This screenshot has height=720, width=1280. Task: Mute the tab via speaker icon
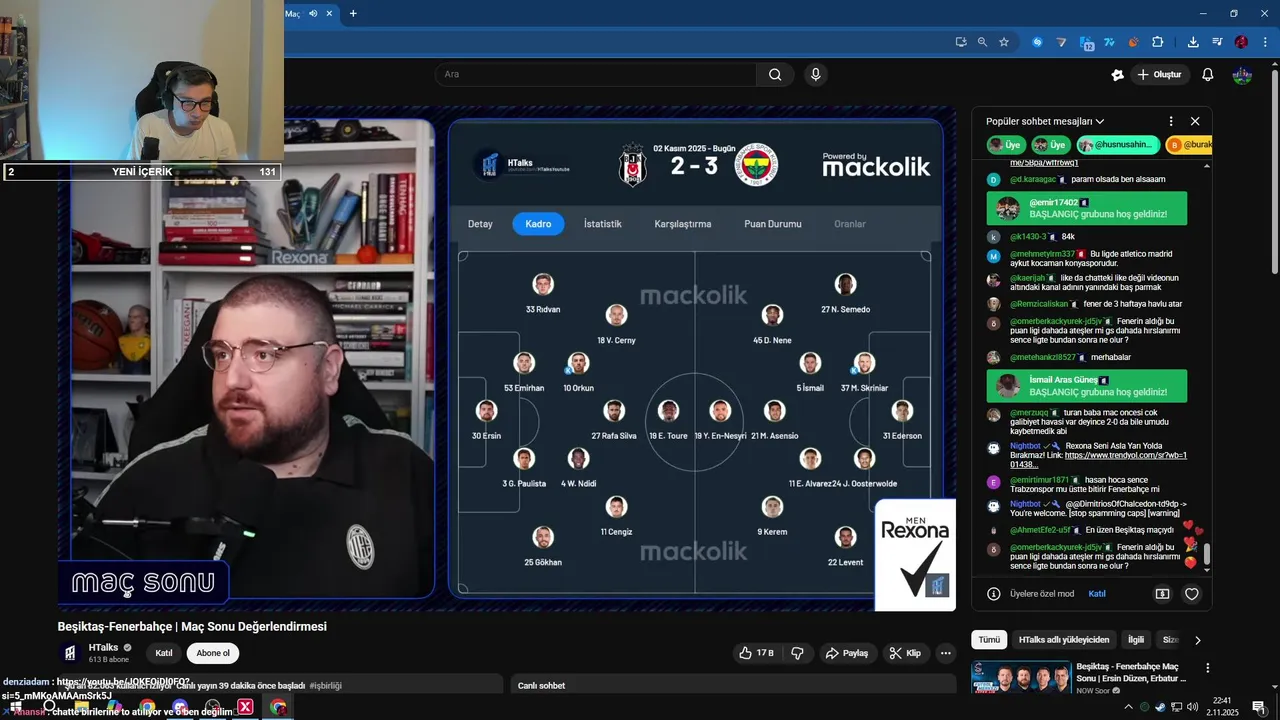(313, 13)
